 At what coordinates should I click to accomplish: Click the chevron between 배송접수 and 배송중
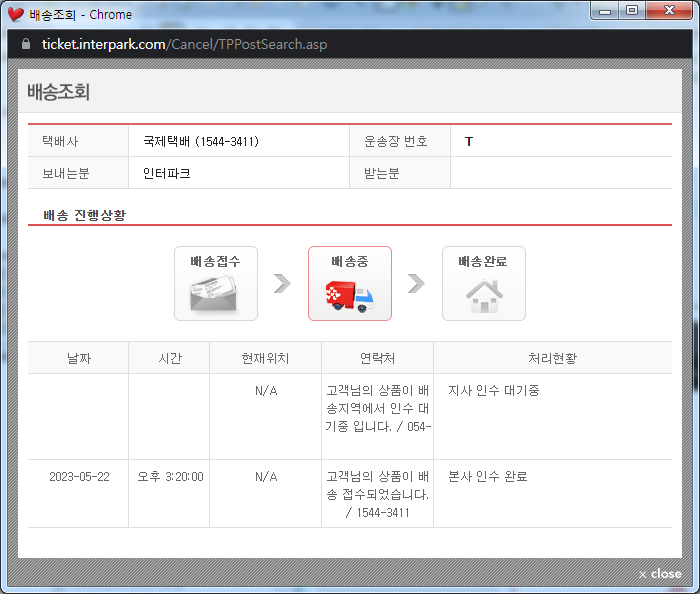click(282, 283)
